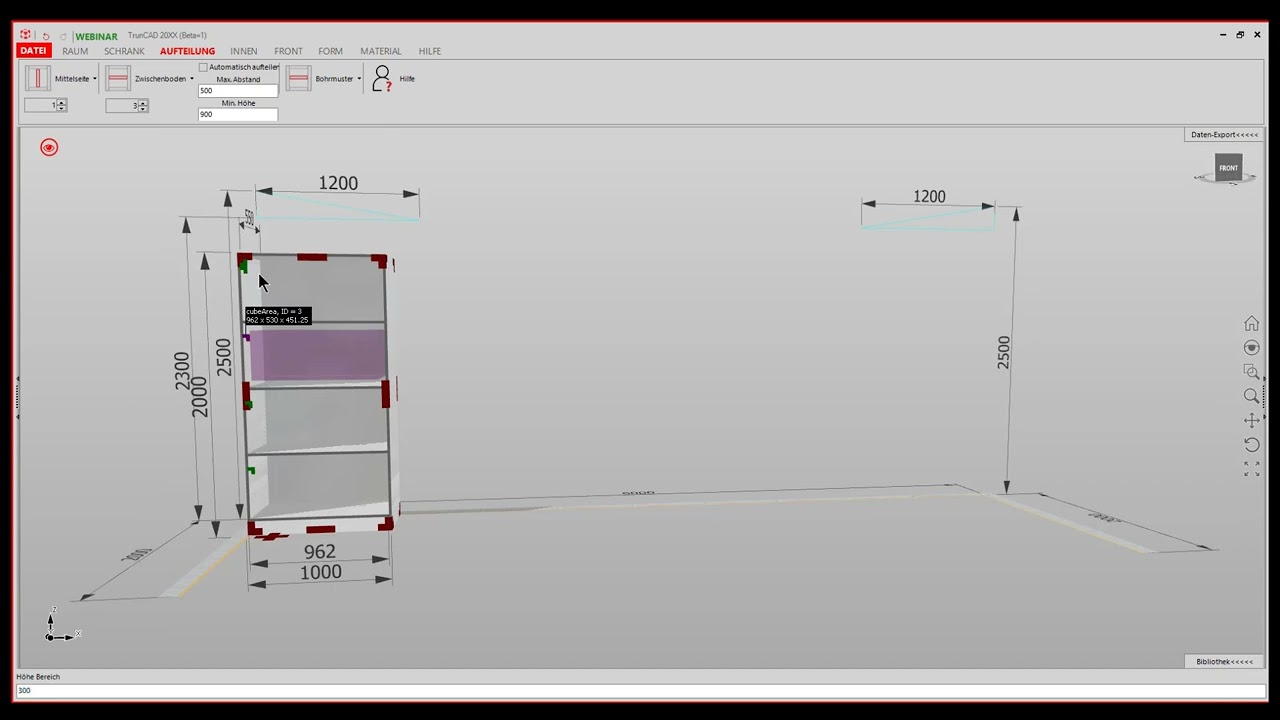Switch to the FRONT tab

point(288,51)
